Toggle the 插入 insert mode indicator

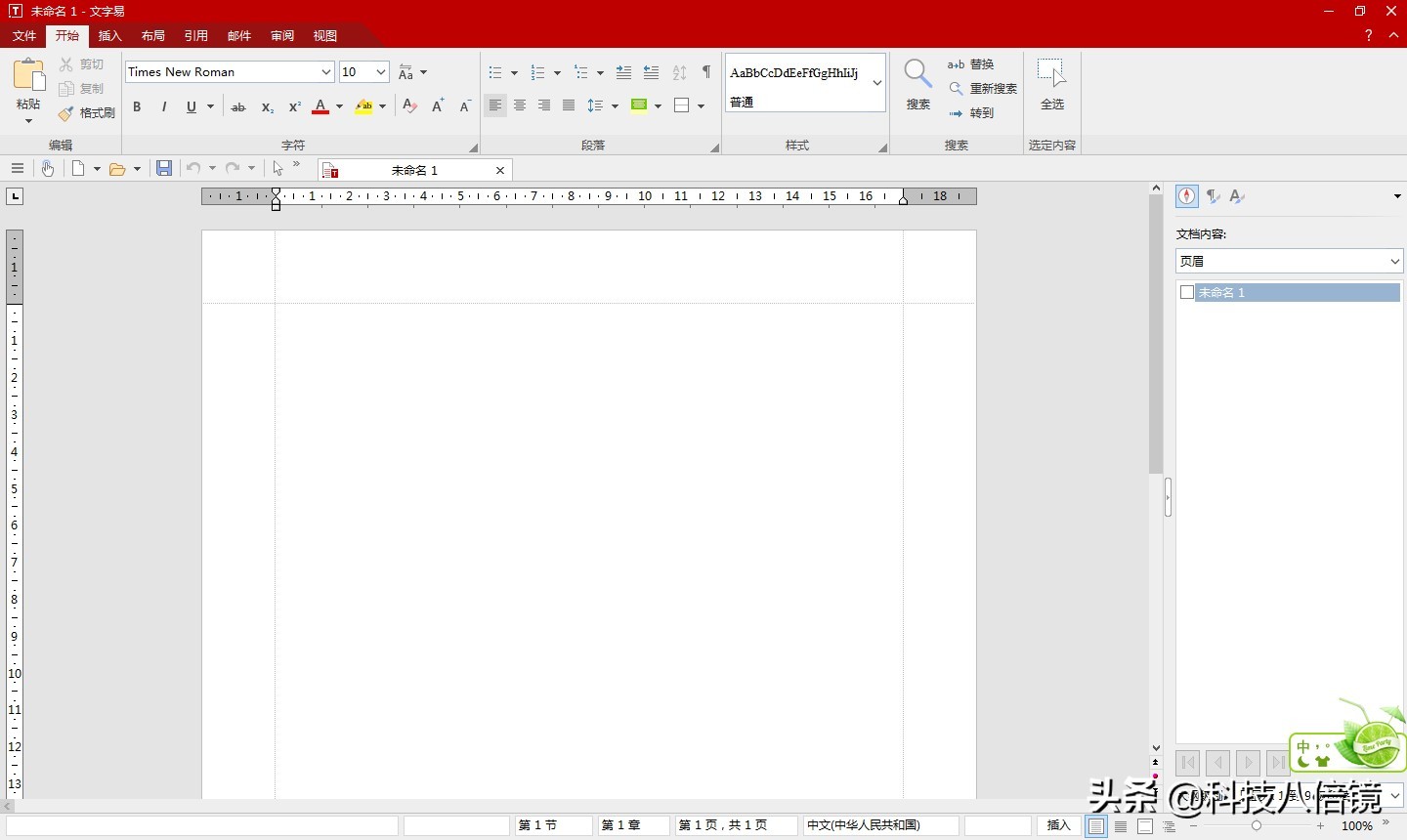tap(1058, 825)
